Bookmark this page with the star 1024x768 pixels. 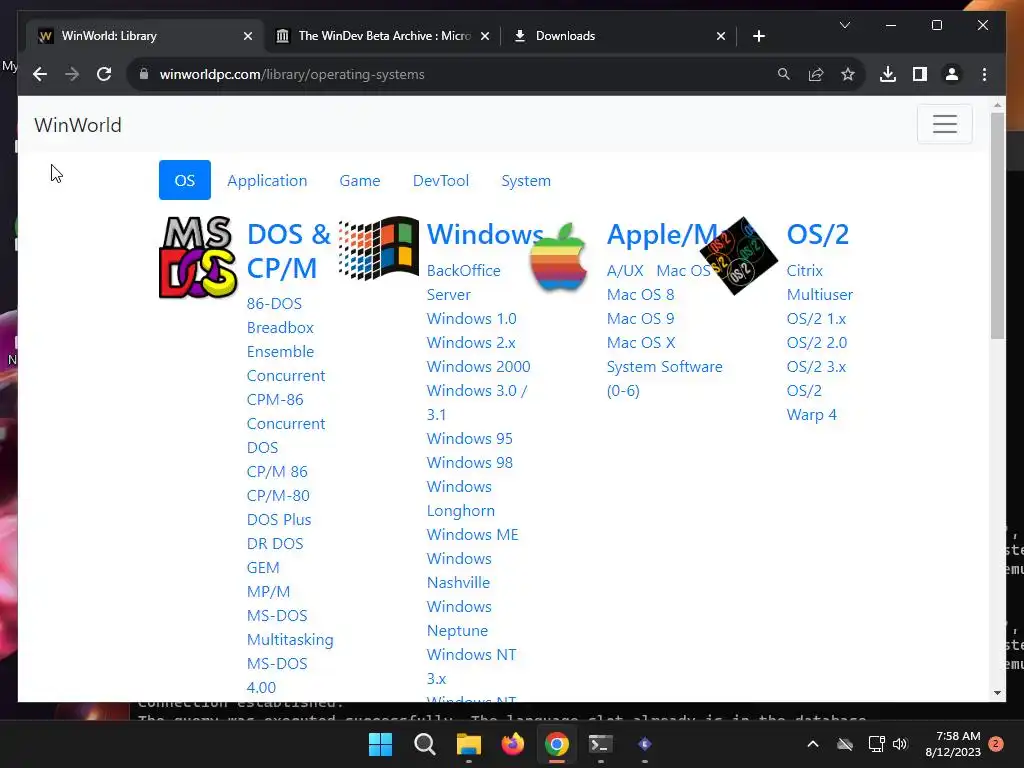(x=848, y=74)
